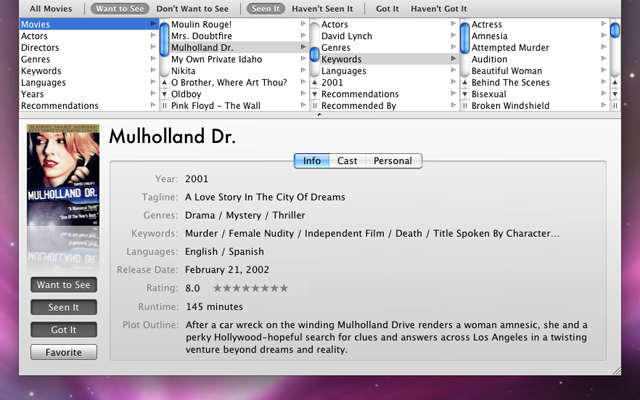Toggle the Want to See filter
This screenshot has height=400, width=640.
(x=118, y=8)
